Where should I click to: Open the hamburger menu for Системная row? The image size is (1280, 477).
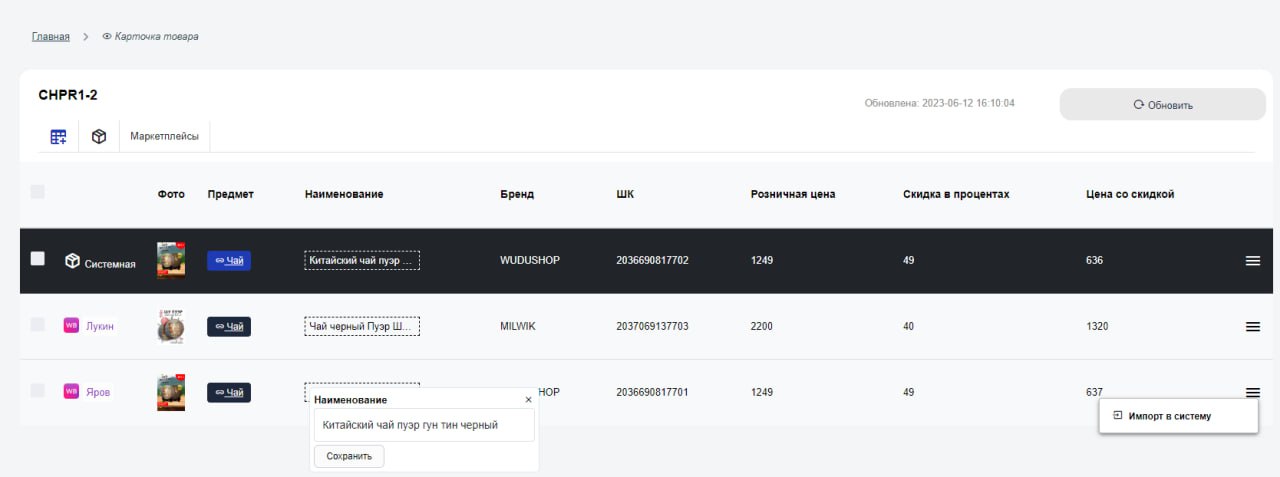click(1252, 261)
